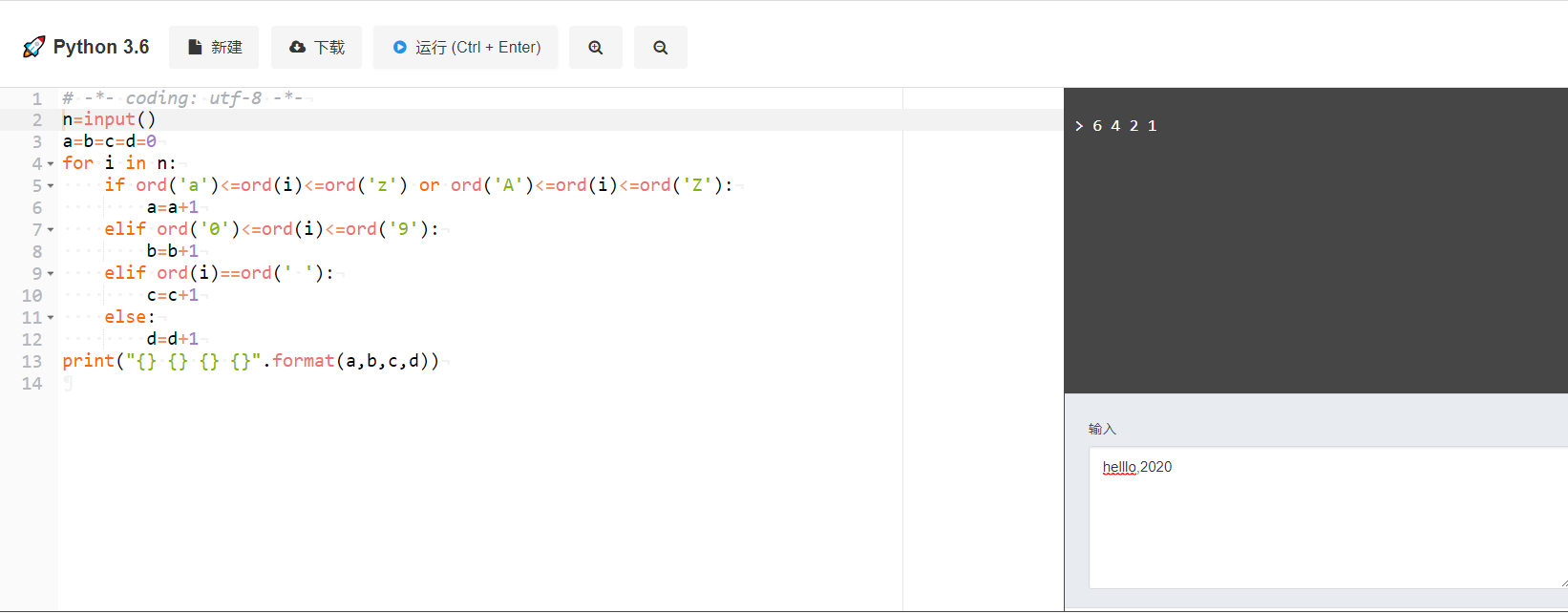
Task: Click the elif ord(' ') condition line
Action: click(219, 274)
